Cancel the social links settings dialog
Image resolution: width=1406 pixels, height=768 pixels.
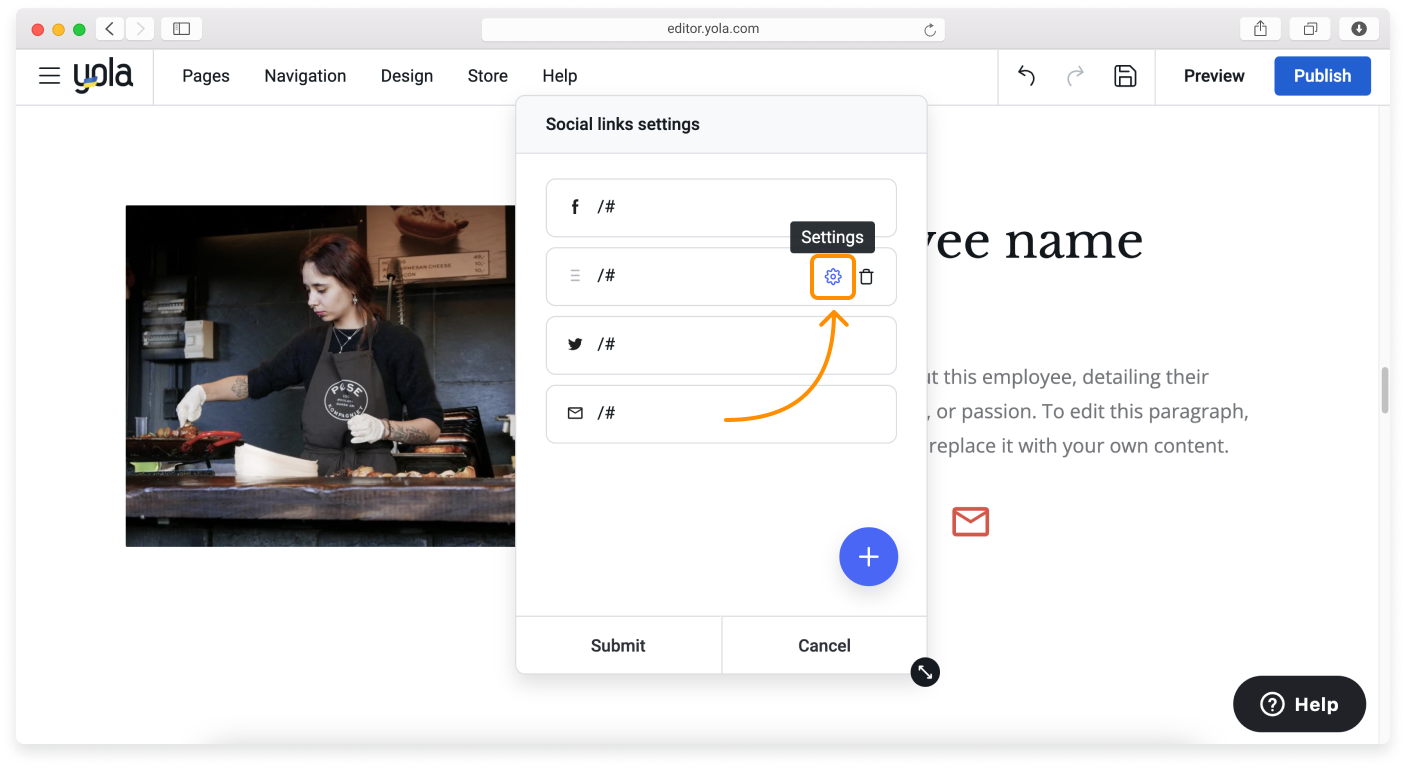824,646
